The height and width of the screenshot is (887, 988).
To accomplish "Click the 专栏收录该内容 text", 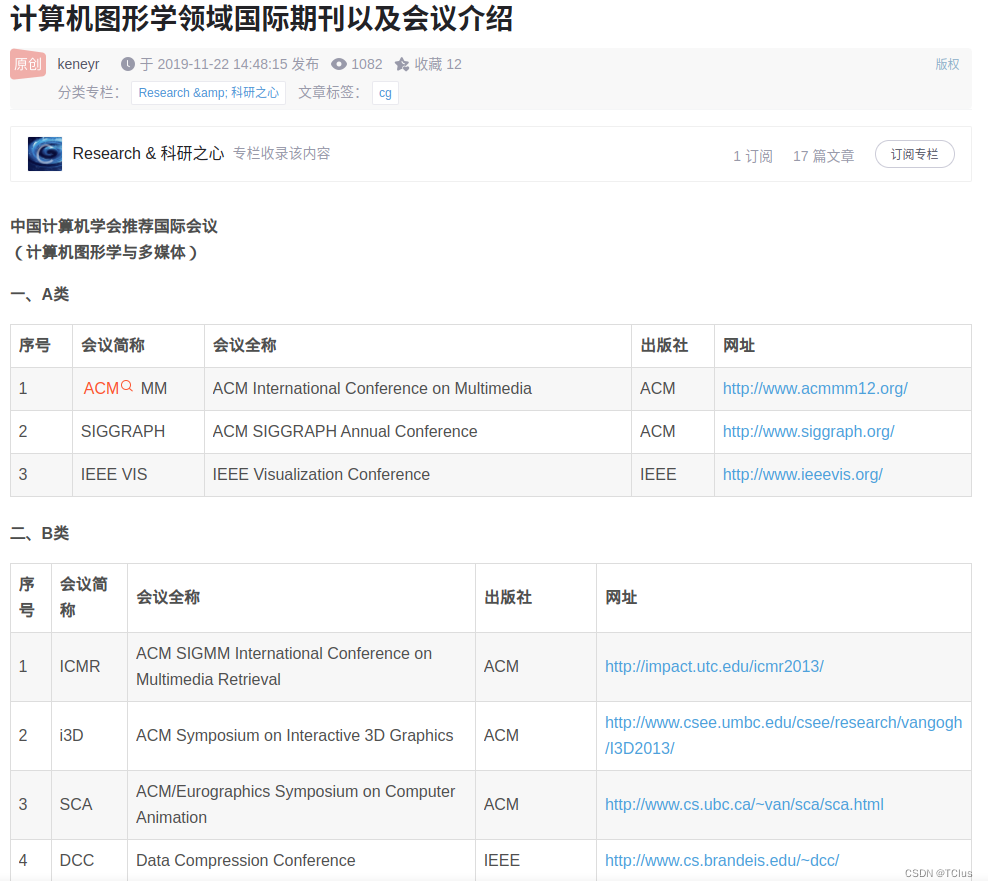I will coord(282,154).
